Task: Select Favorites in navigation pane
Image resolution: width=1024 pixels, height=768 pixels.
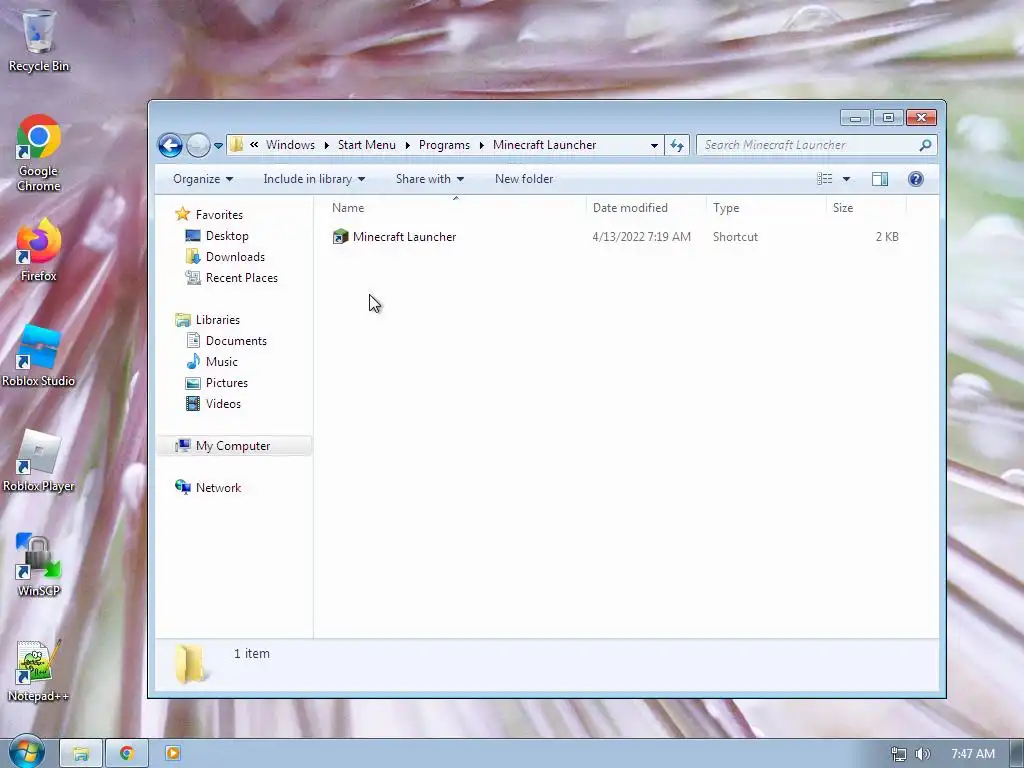Action: (x=219, y=215)
